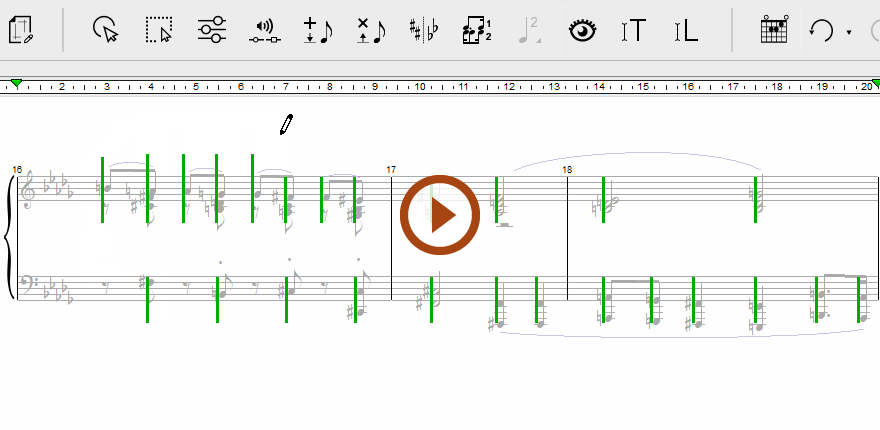880x430 pixels.
Task: Toggle visibility with the eye icon
Action: pos(582,30)
